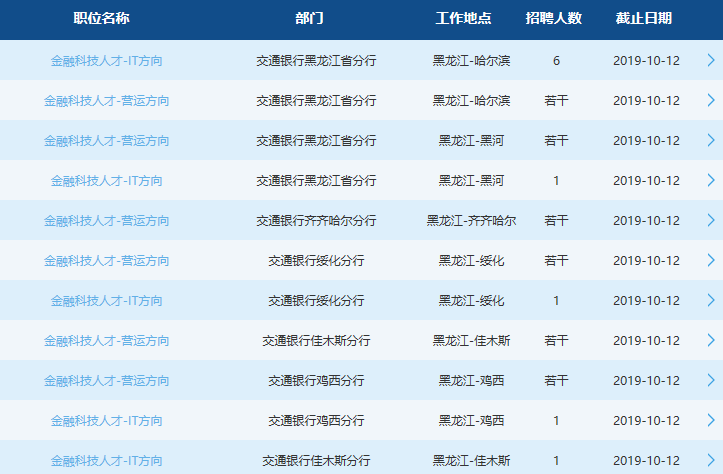
Task: Open the 金融科技人才-IT方向 link for 黑河
Action: click(107, 181)
